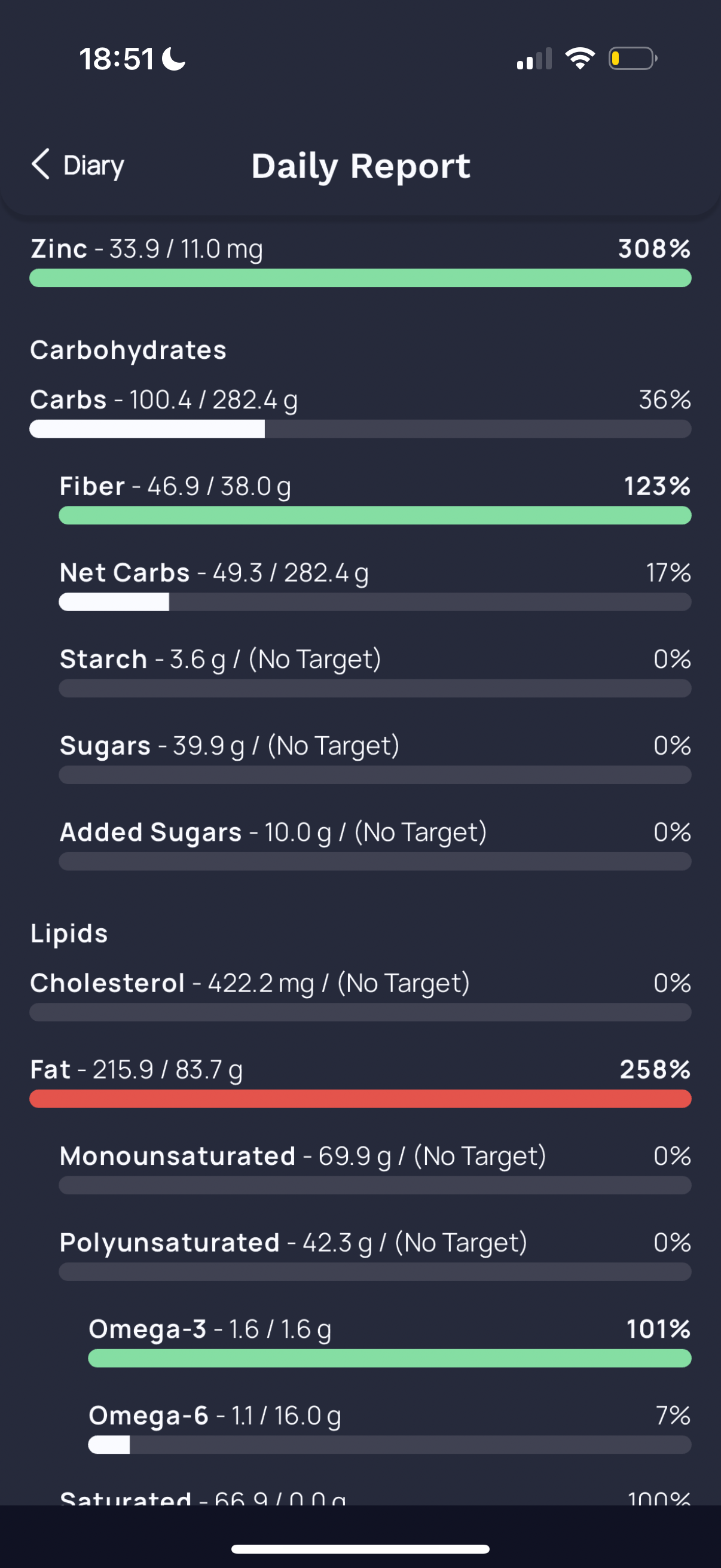The height and width of the screenshot is (1568, 721).
Task: Tap the battery indicator icon
Action: coord(633,59)
